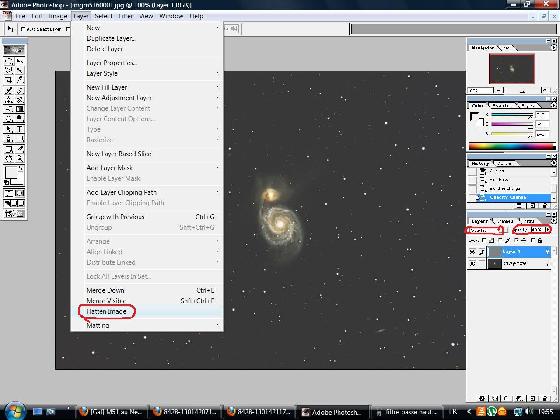Open the layer blend mode dropdown
The height and width of the screenshot is (420, 560).
pyautogui.click(x=484, y=230)
